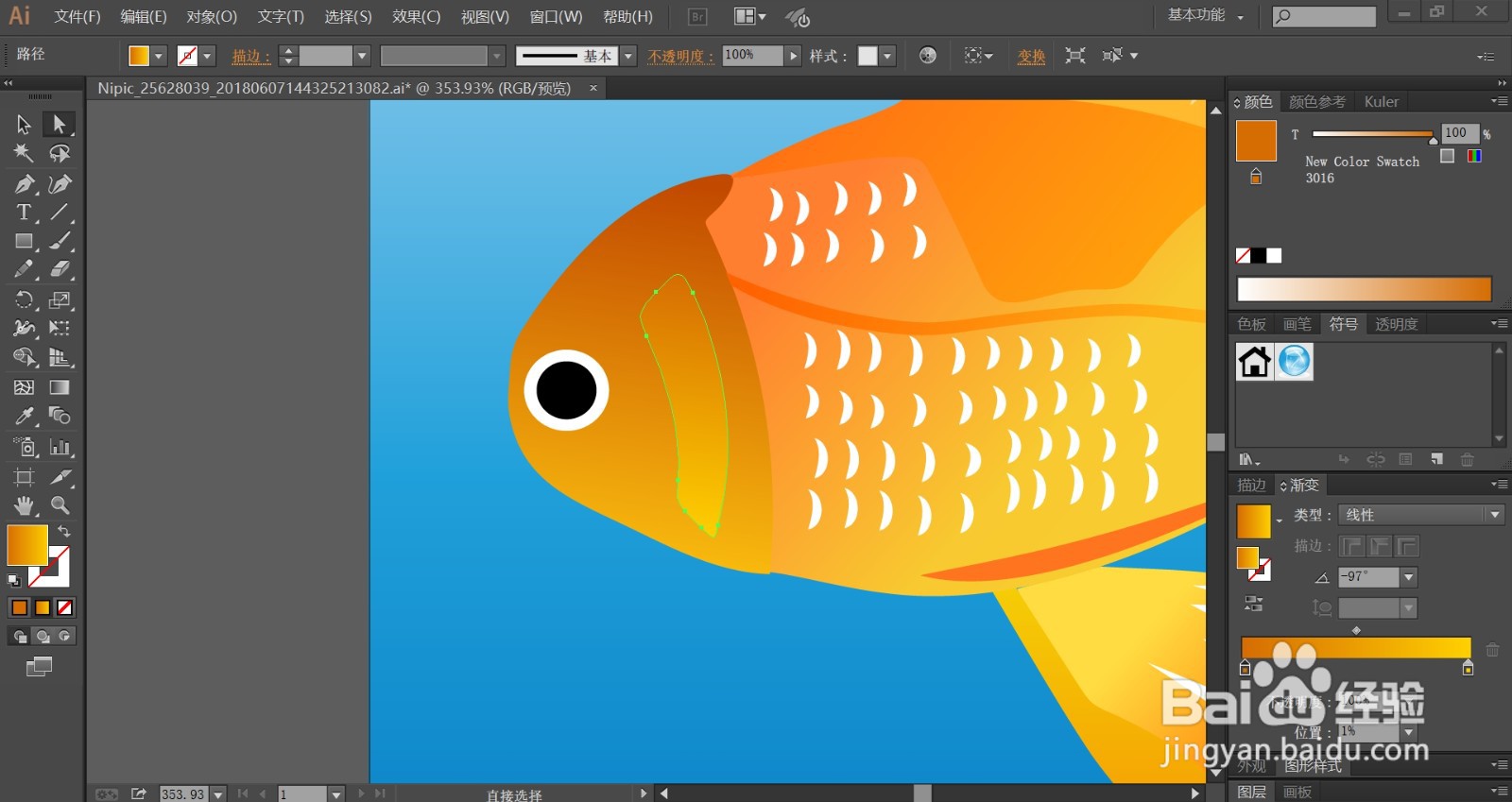1512x802 pixels.
Task: Select the Mesh tool
Action: pos(24,387)
